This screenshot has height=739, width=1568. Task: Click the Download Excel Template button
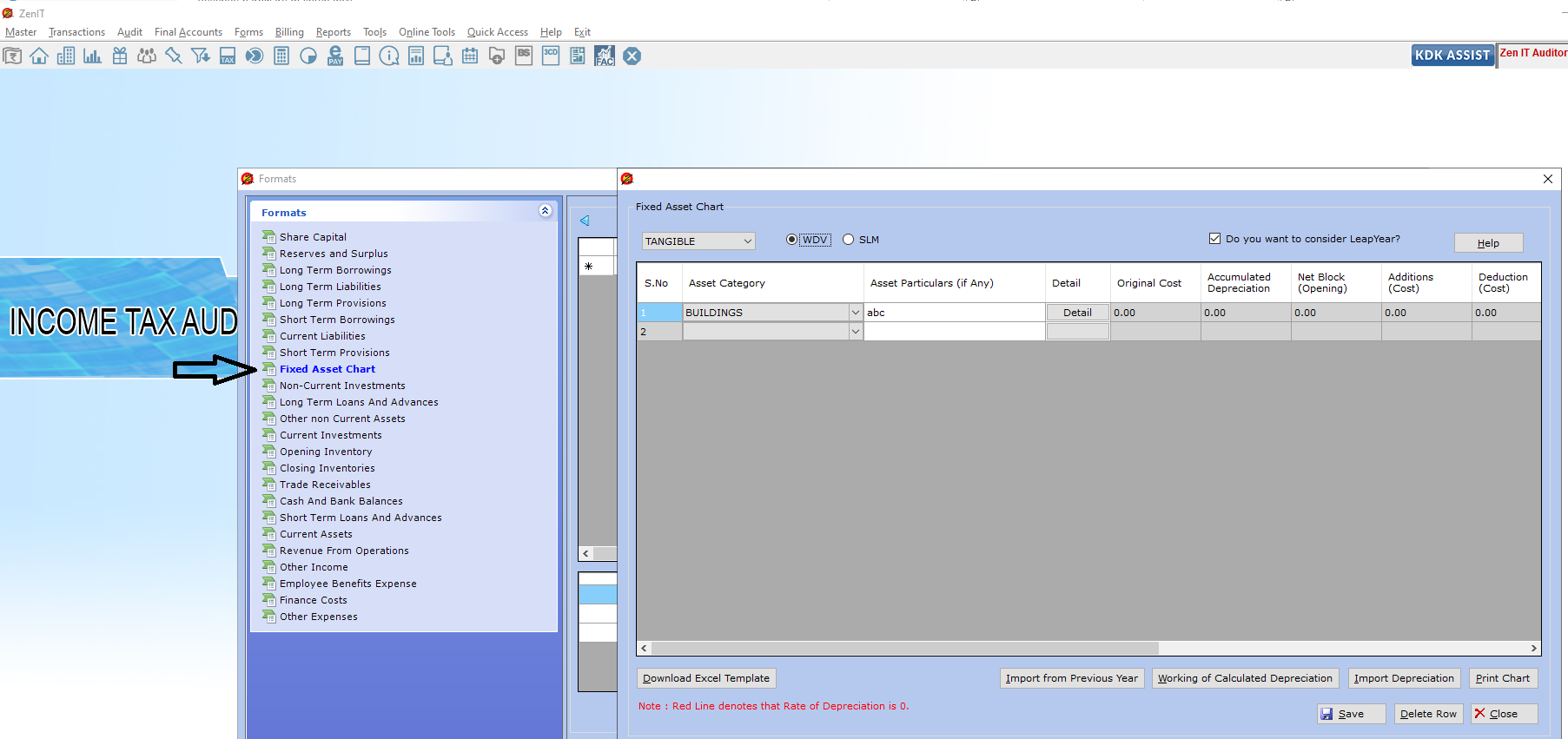pos(706,678)
